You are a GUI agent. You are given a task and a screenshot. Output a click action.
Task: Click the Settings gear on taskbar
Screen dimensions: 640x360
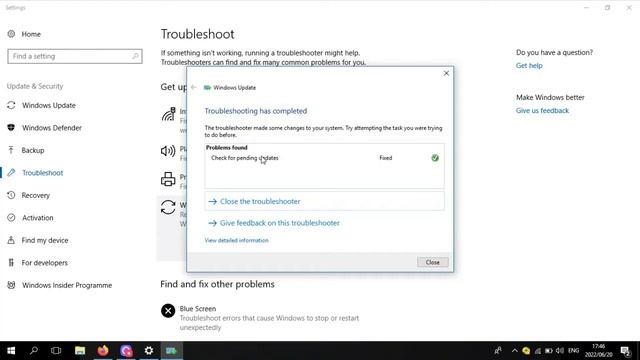149,350
